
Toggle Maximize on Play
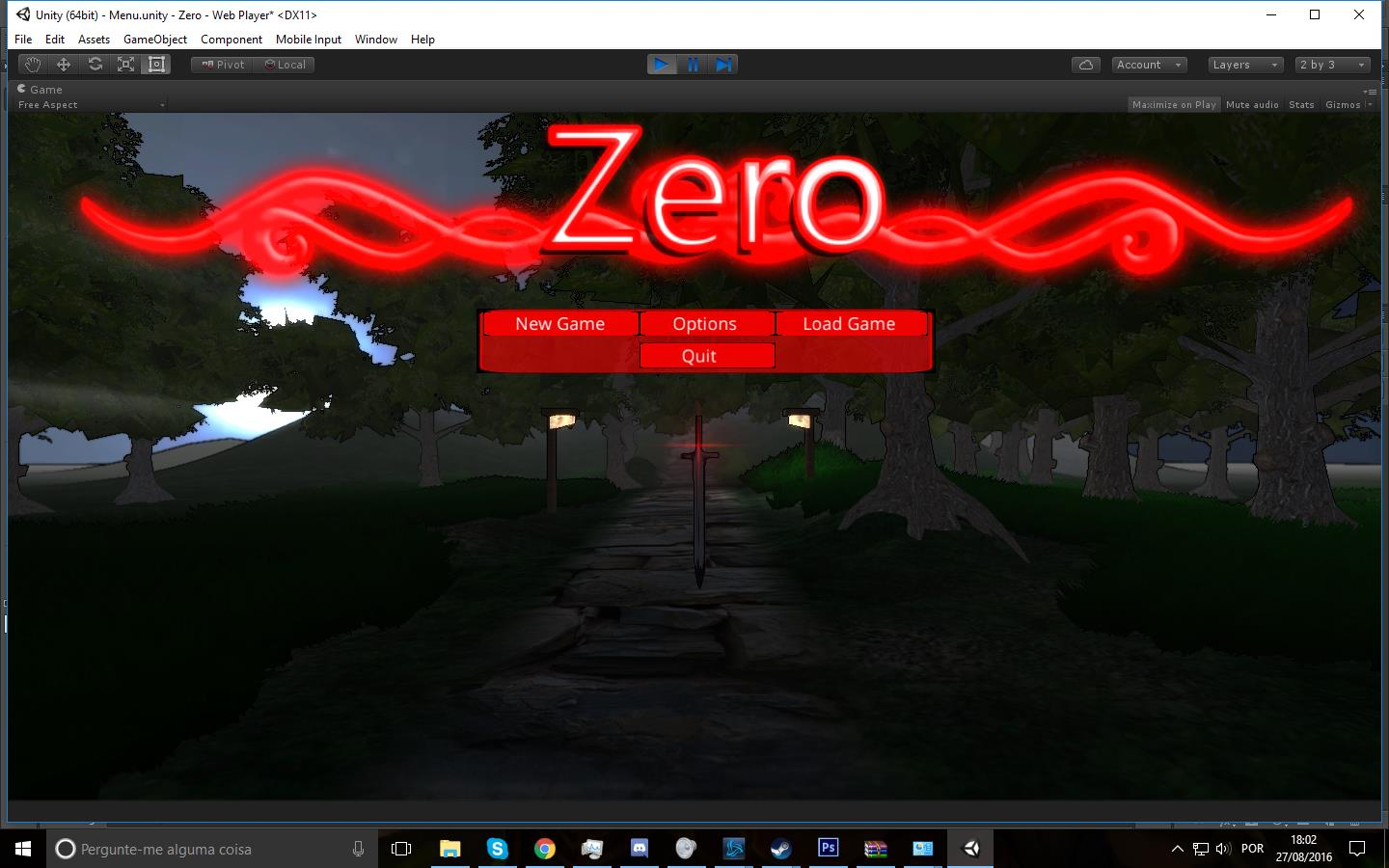pyautogui.click(x=1174, y=104)
